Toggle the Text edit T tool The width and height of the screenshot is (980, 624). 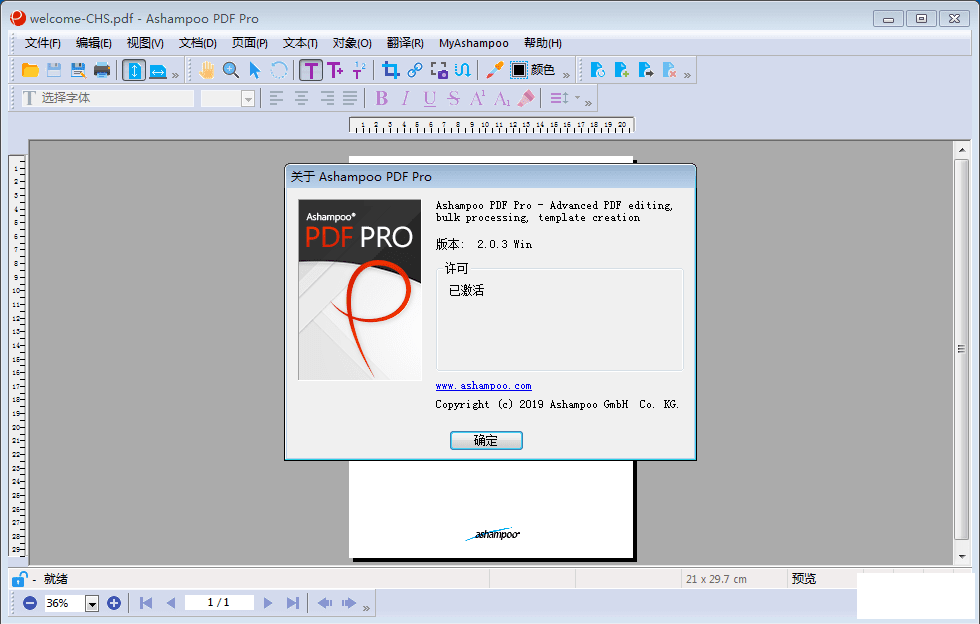(311, 70)
